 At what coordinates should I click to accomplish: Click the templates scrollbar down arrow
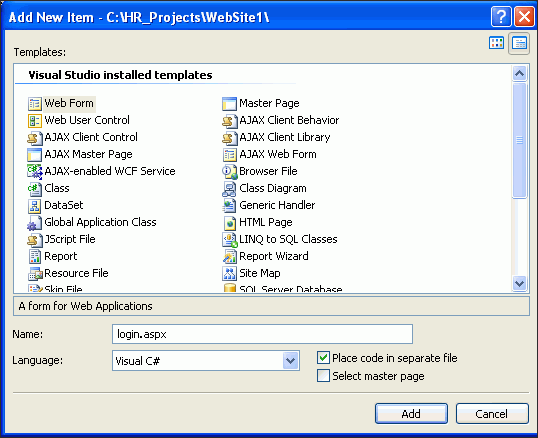pos(519,283)
